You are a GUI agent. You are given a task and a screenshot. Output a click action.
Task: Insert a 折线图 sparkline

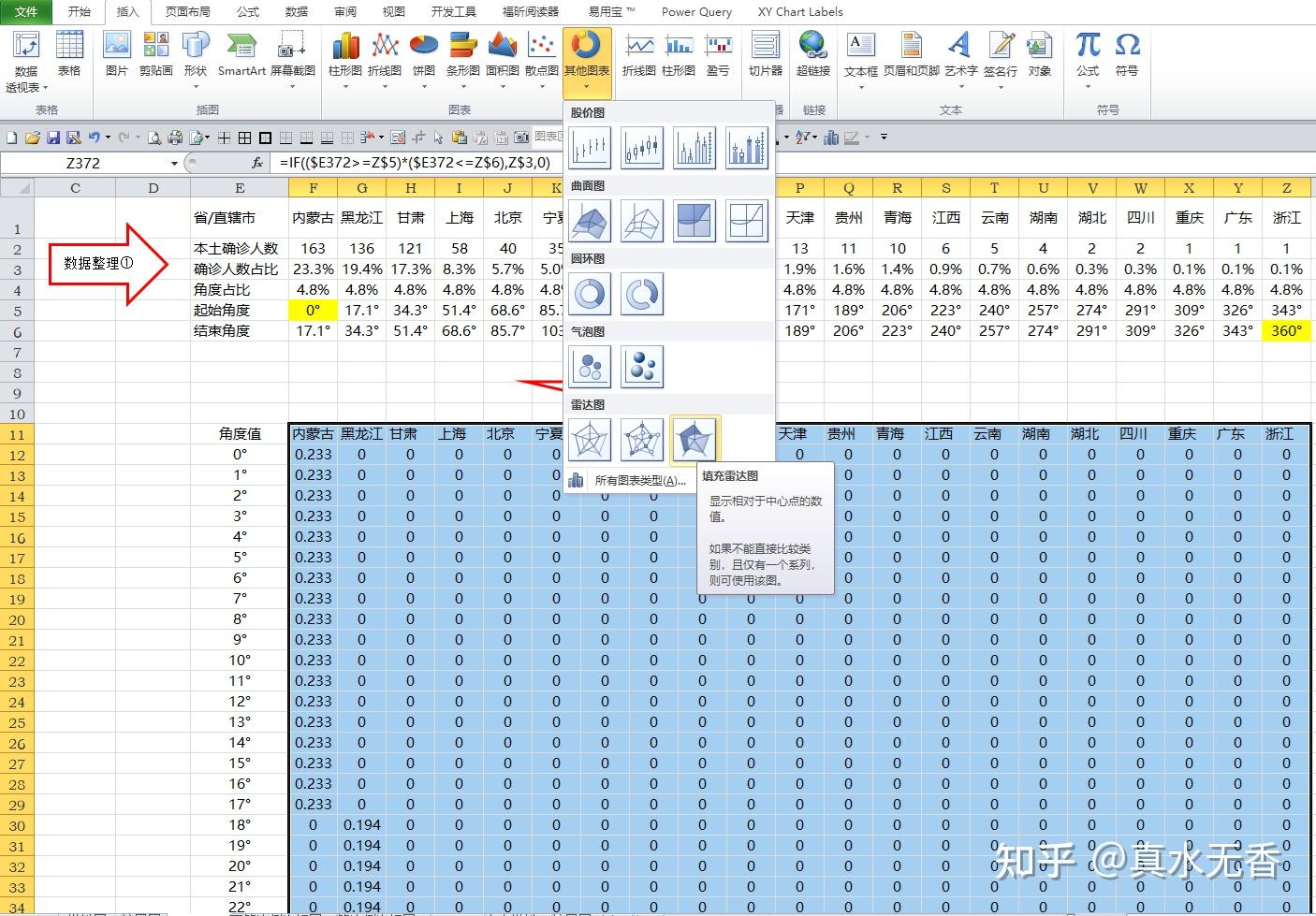point(639,54)
